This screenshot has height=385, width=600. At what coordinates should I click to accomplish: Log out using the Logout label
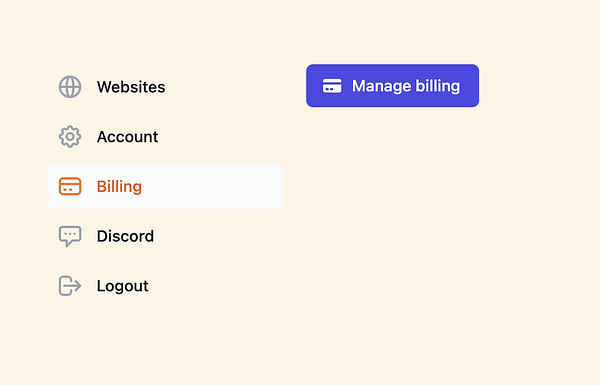(122, 286)
